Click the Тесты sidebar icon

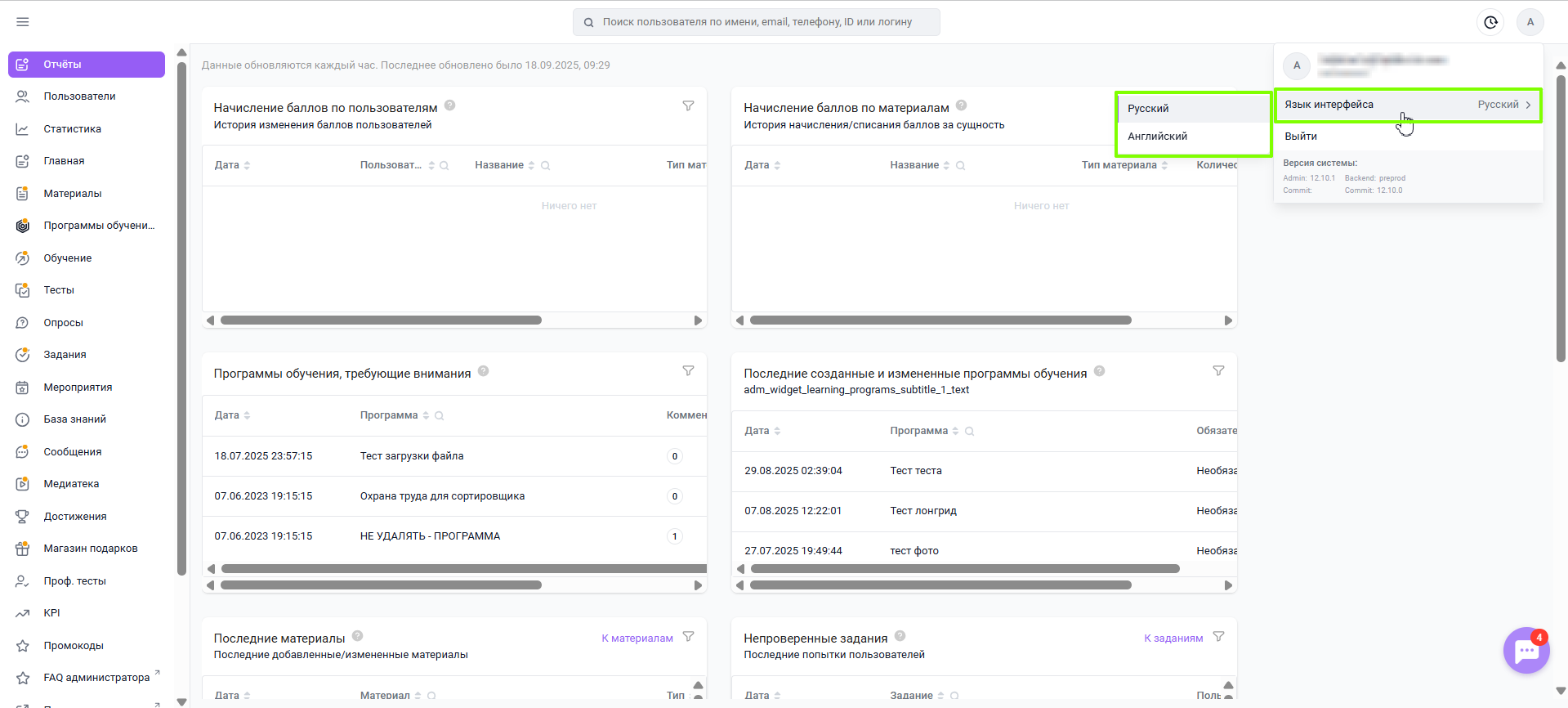click(x=23, y=290)
